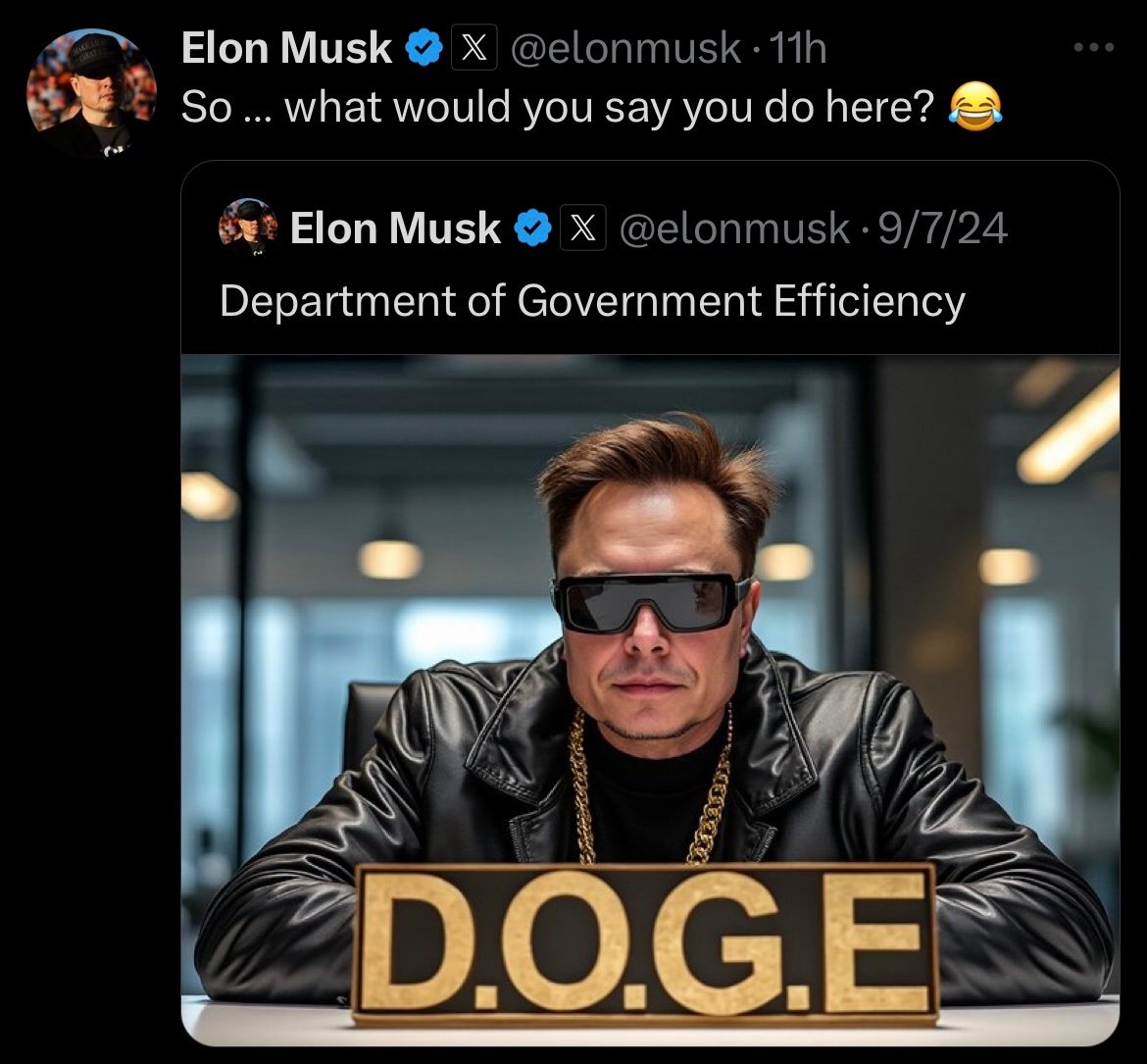Click the small avatar inside the quoted tweet

(x=248, y=227)
